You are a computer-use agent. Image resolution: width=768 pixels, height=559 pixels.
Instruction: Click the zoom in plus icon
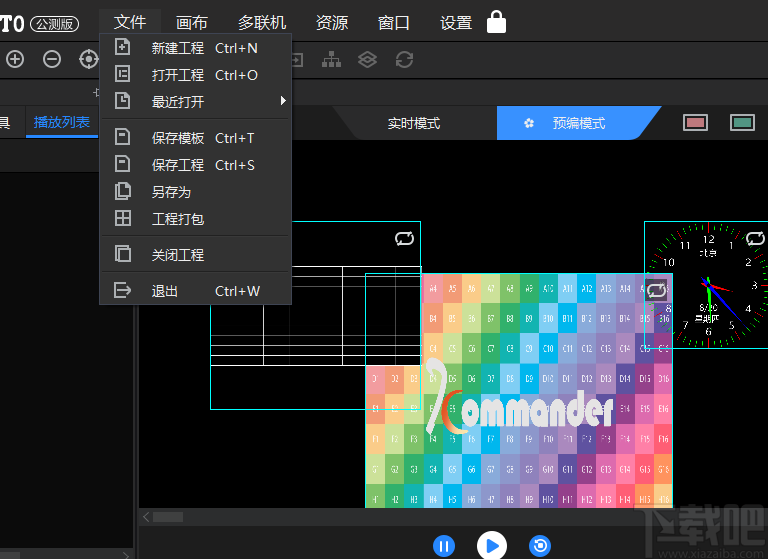15,59
